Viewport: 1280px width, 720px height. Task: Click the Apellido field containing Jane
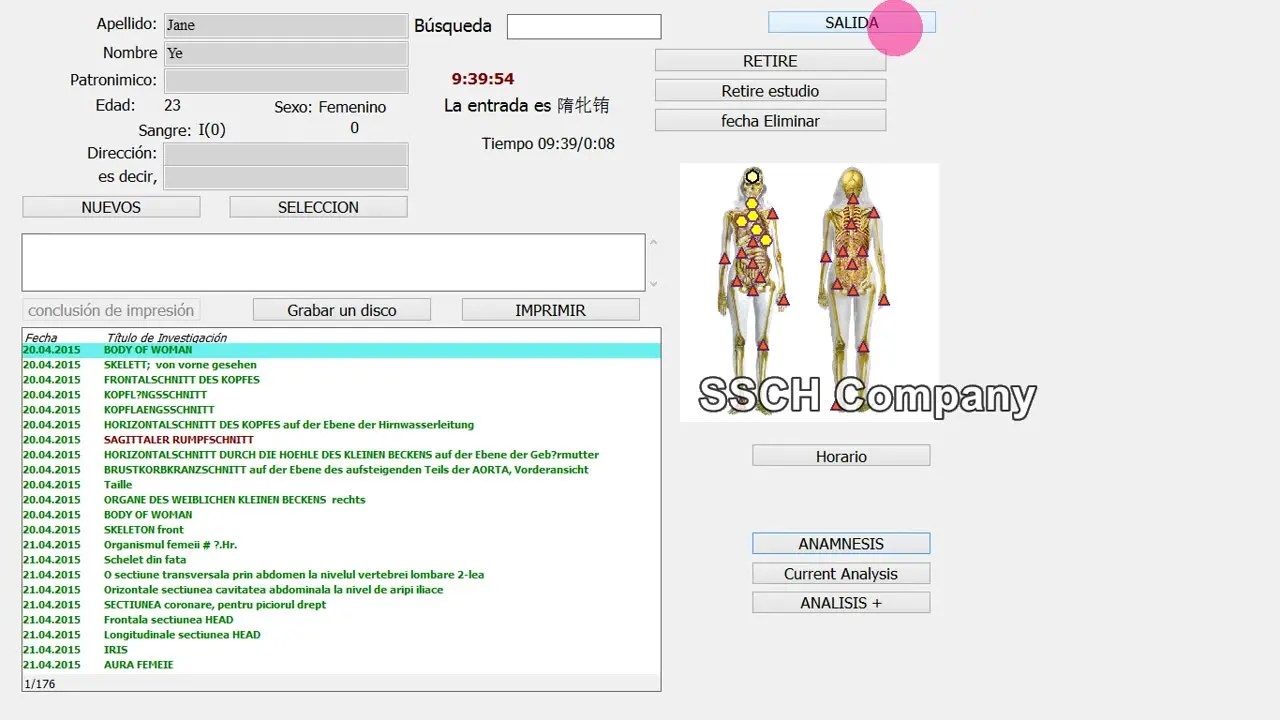coord(286,25)
